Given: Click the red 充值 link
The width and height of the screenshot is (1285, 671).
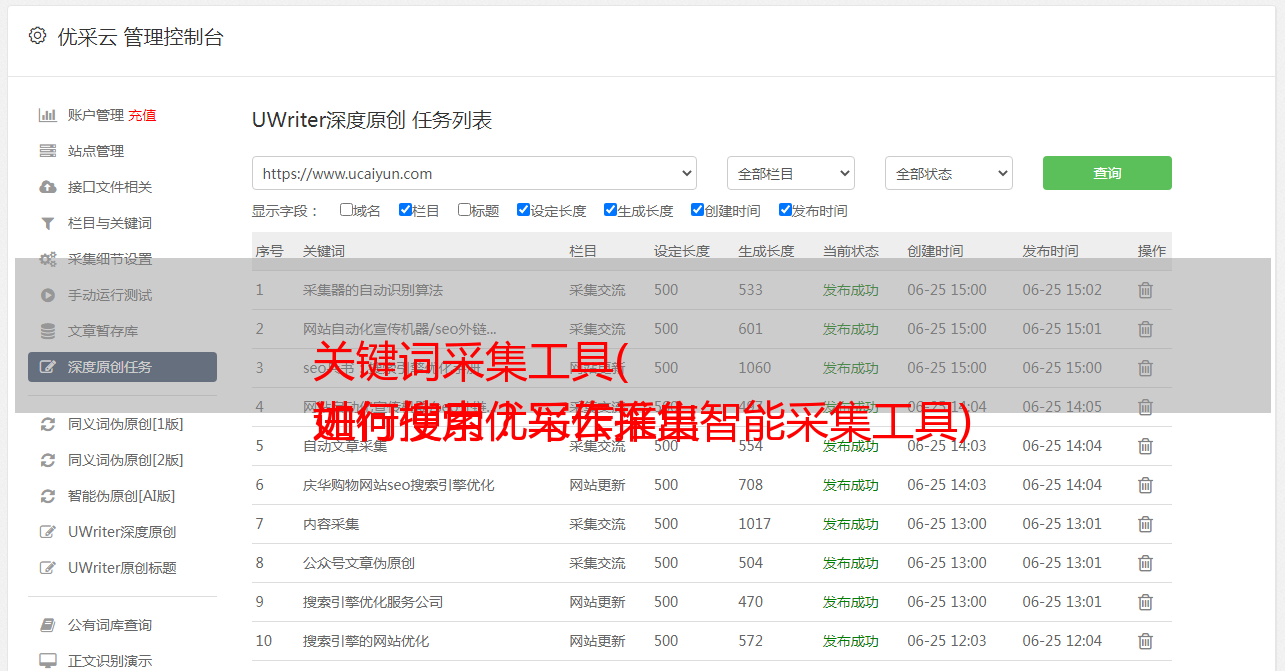Looking at the screenshot, I should point(142,115).
